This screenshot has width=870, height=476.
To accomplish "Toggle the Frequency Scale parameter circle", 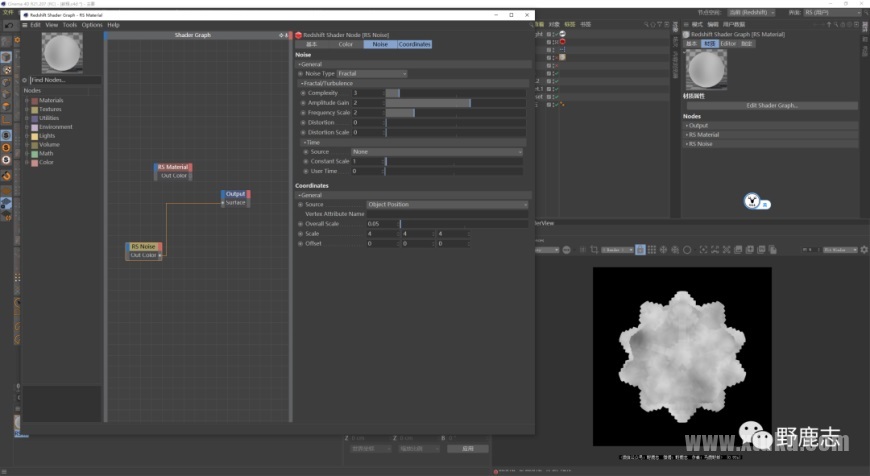I will [303, 113].
